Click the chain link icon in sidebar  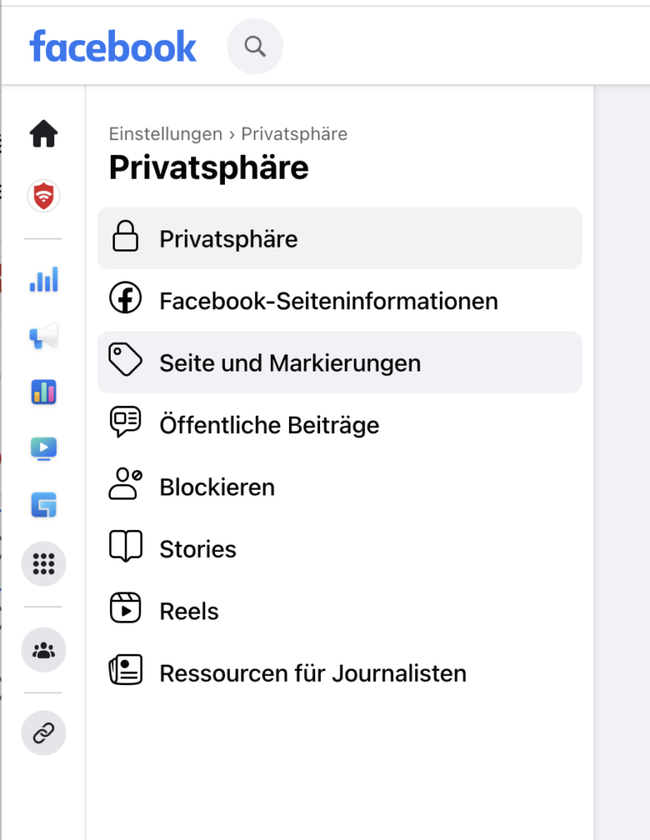point(44,734)
